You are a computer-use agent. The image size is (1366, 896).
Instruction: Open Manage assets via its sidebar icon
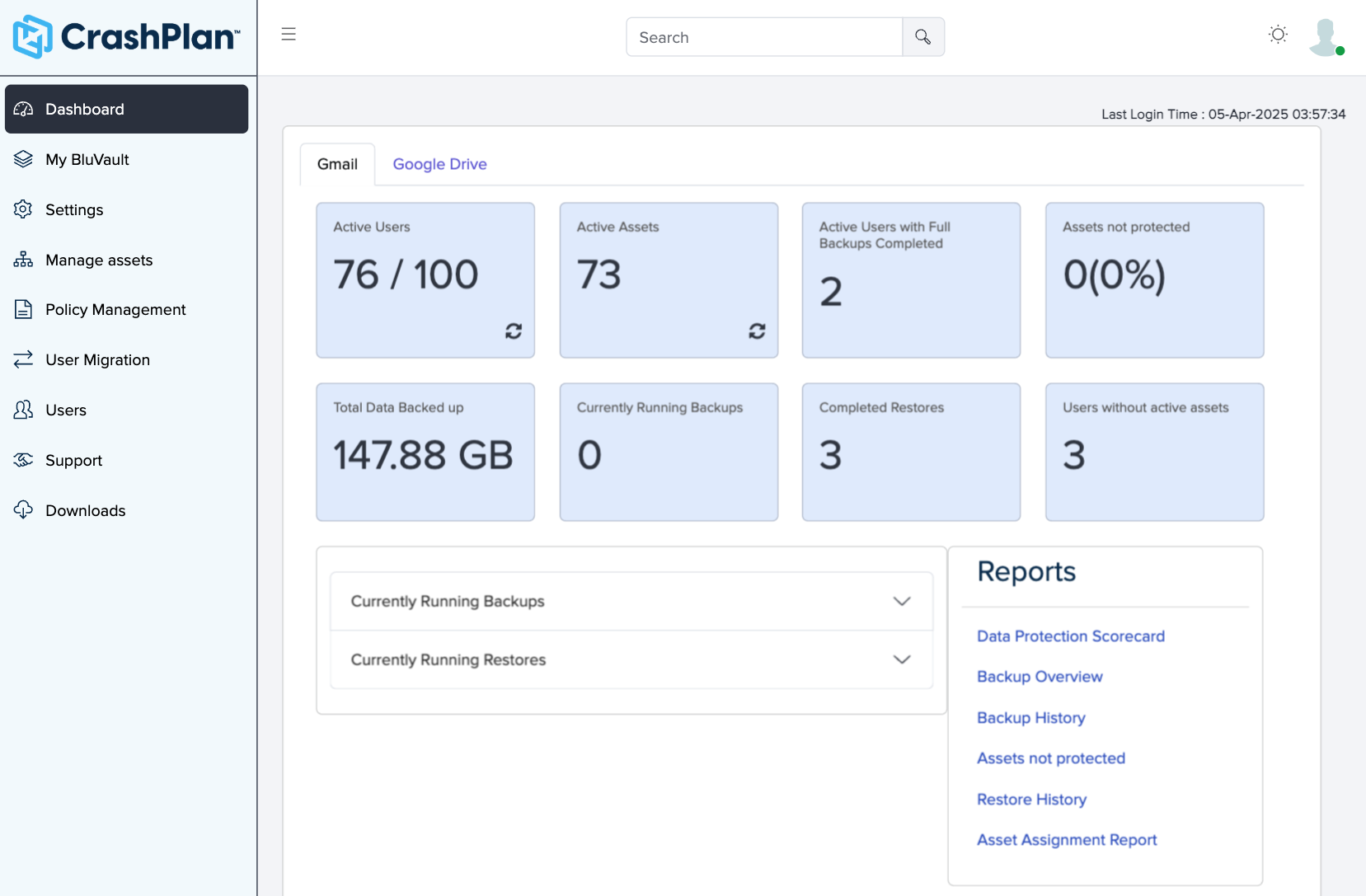coord(22,260)
